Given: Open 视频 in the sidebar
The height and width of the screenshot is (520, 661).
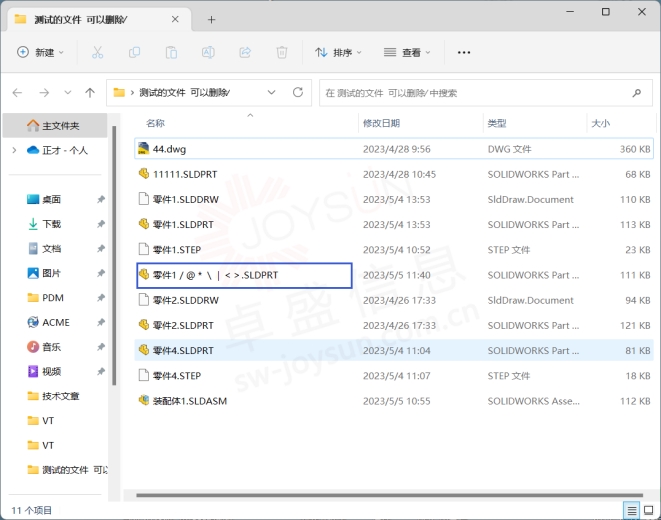Looking at the screenshot, I should pyautogui.click(x=51, y=371).
